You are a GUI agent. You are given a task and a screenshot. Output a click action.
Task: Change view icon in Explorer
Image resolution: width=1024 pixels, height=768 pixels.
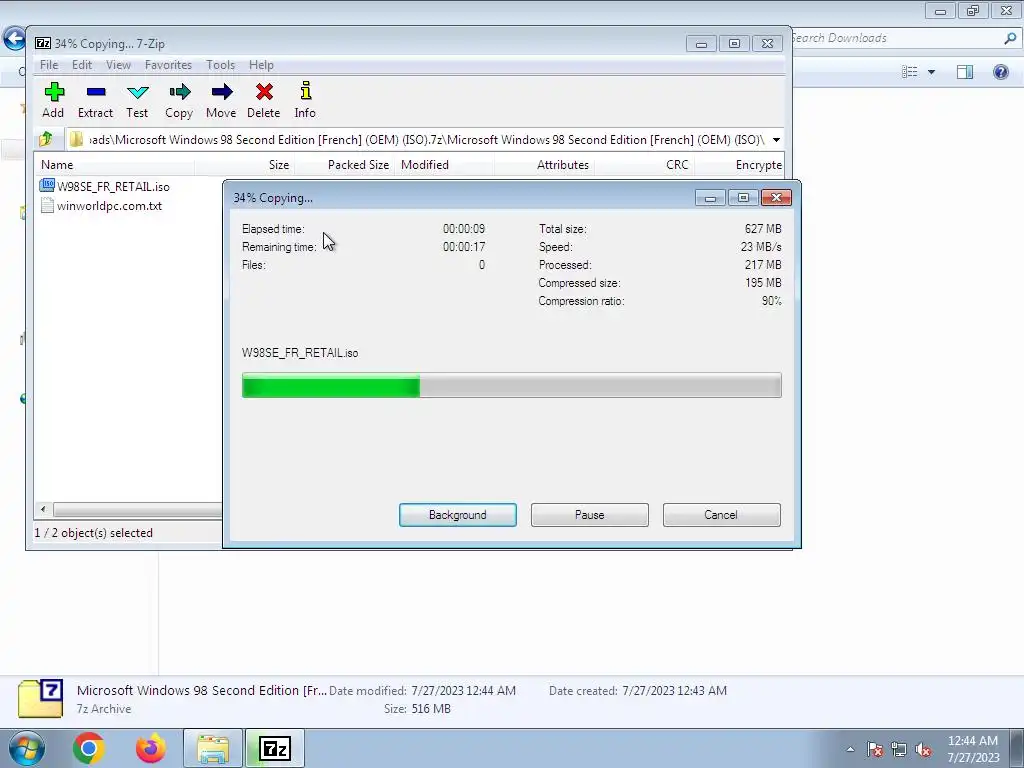point(910,72)
